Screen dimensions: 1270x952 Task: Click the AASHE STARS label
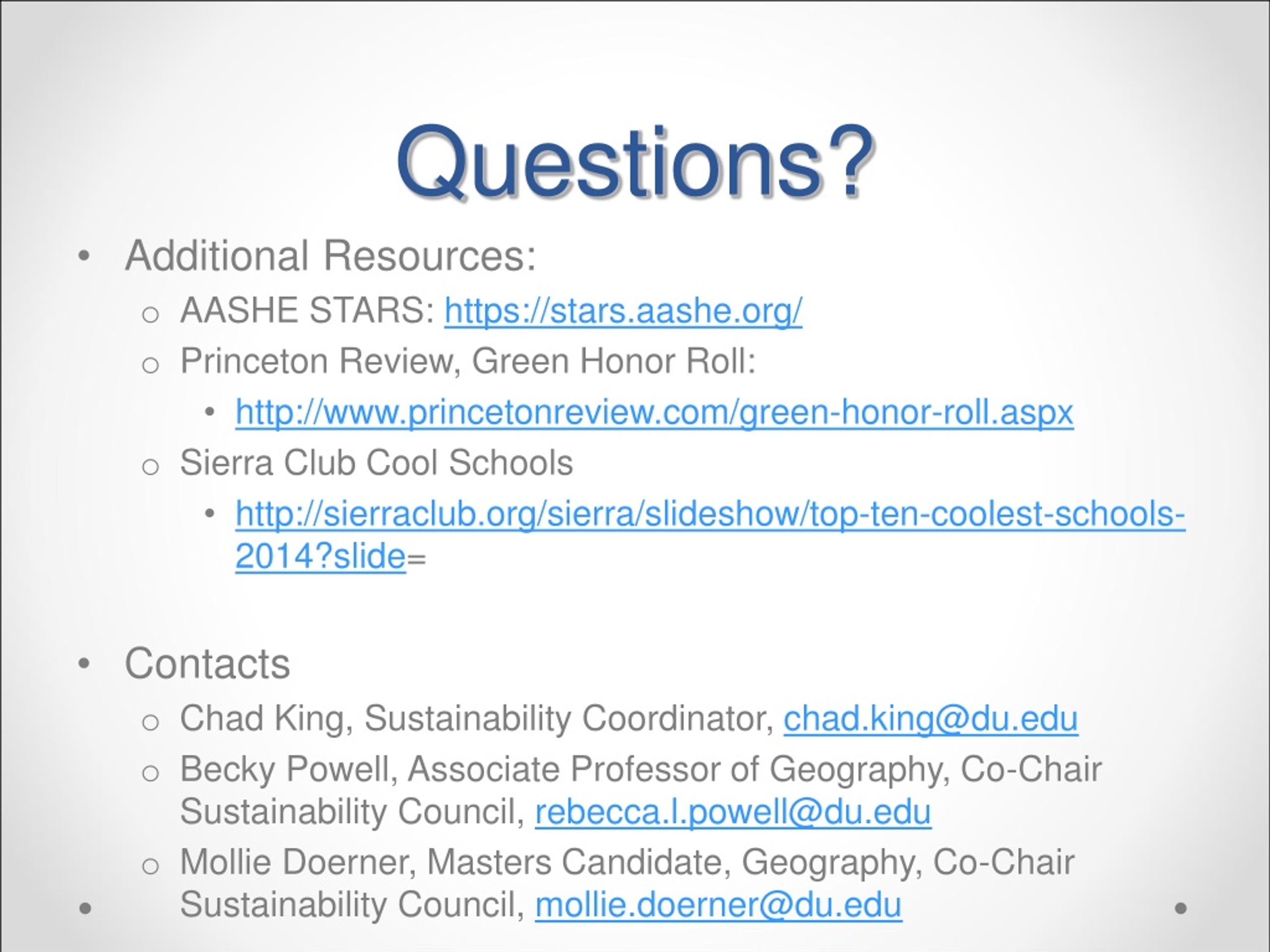308,310
